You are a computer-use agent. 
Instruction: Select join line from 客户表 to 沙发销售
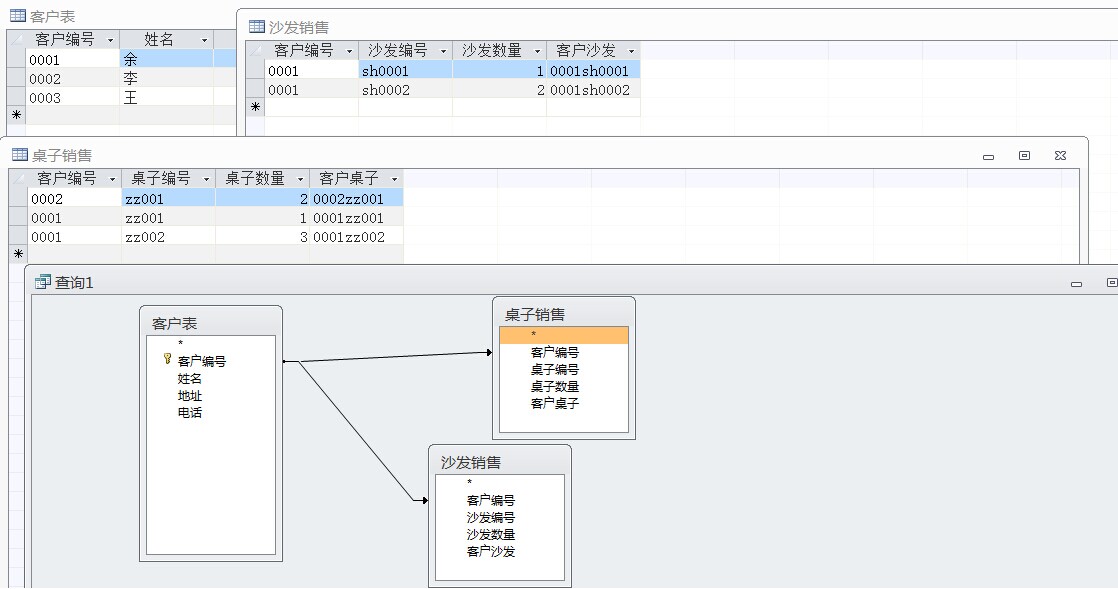[357, 431]
